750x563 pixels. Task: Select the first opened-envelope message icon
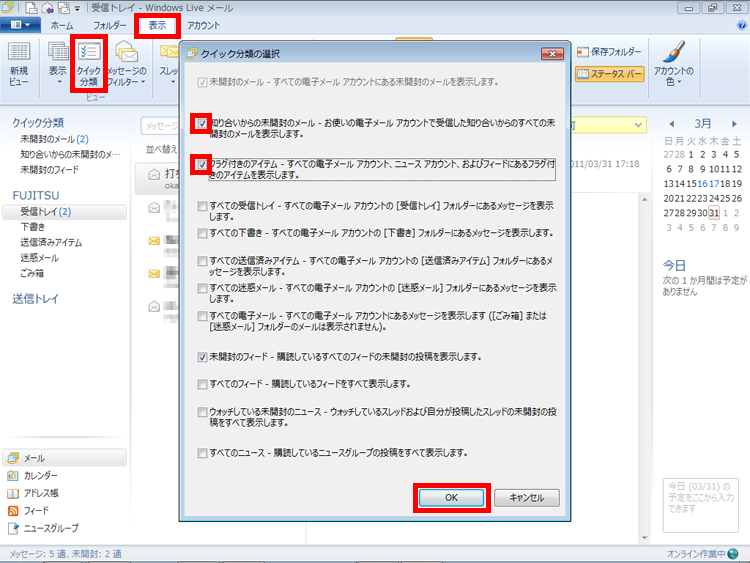pos(154,175)
